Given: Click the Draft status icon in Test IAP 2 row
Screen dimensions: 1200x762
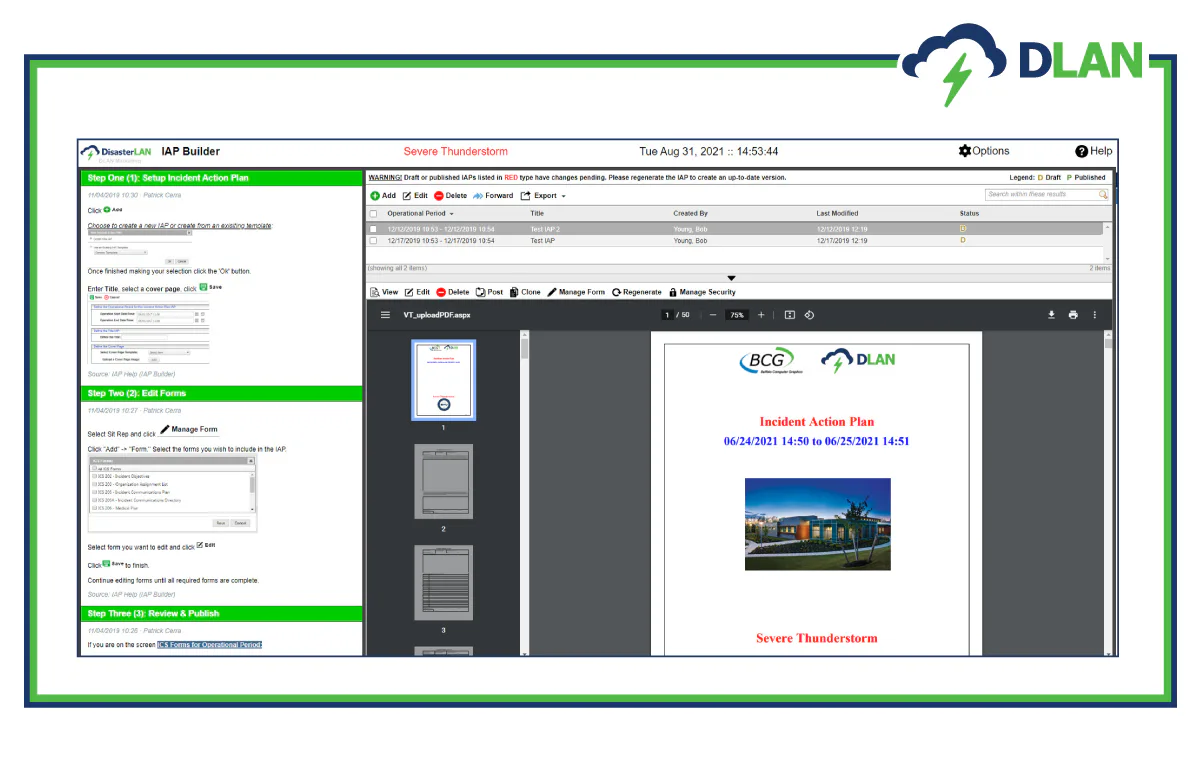Looking at the screenshot, I should (x=963, y=229).
